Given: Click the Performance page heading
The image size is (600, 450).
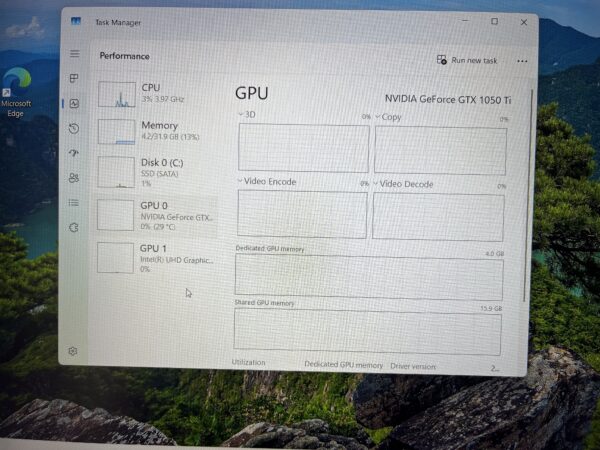Looking at the screenshot, I should pyautogui.click(x=124, y=56).
